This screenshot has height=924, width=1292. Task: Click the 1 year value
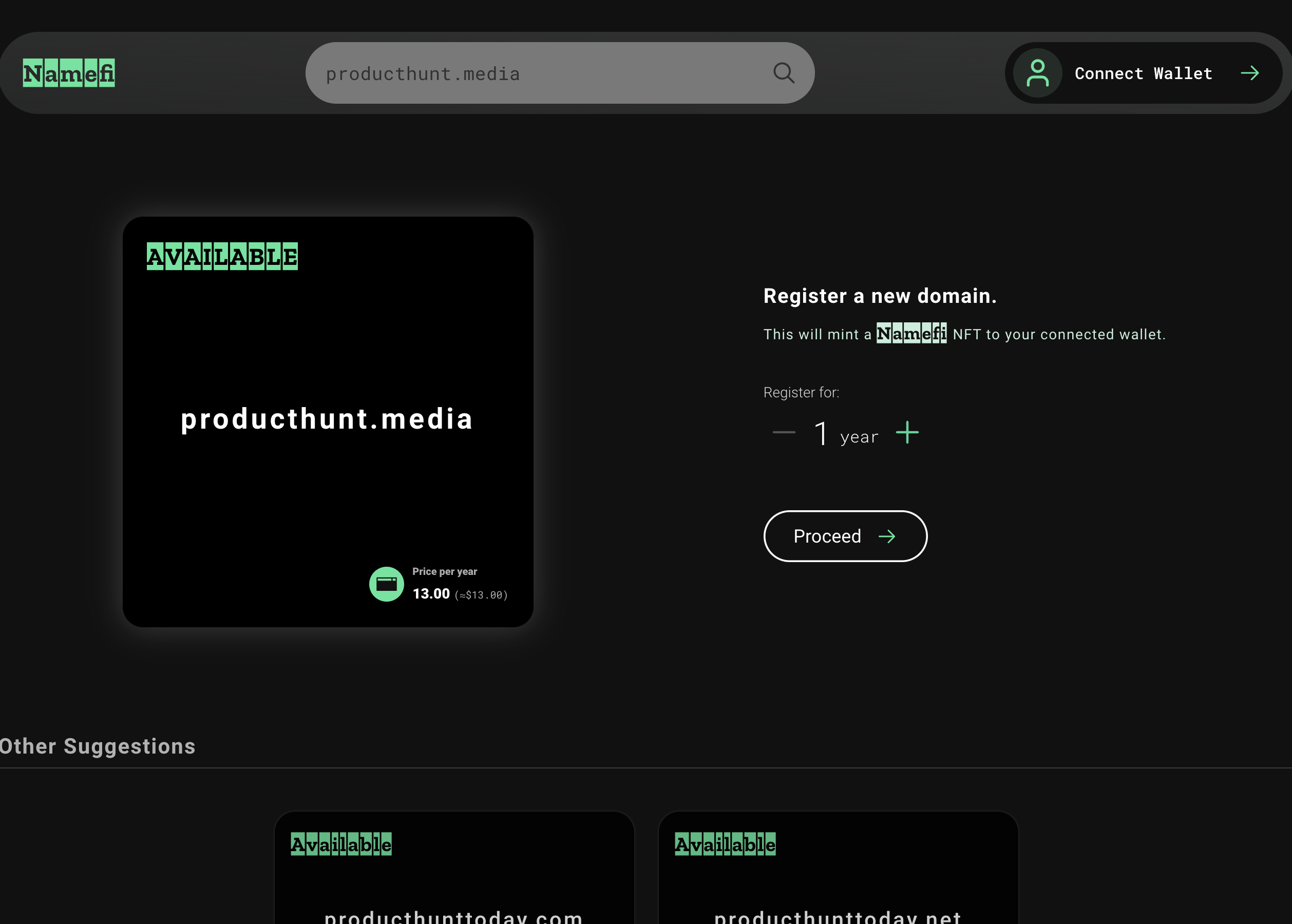click(846, 434)
